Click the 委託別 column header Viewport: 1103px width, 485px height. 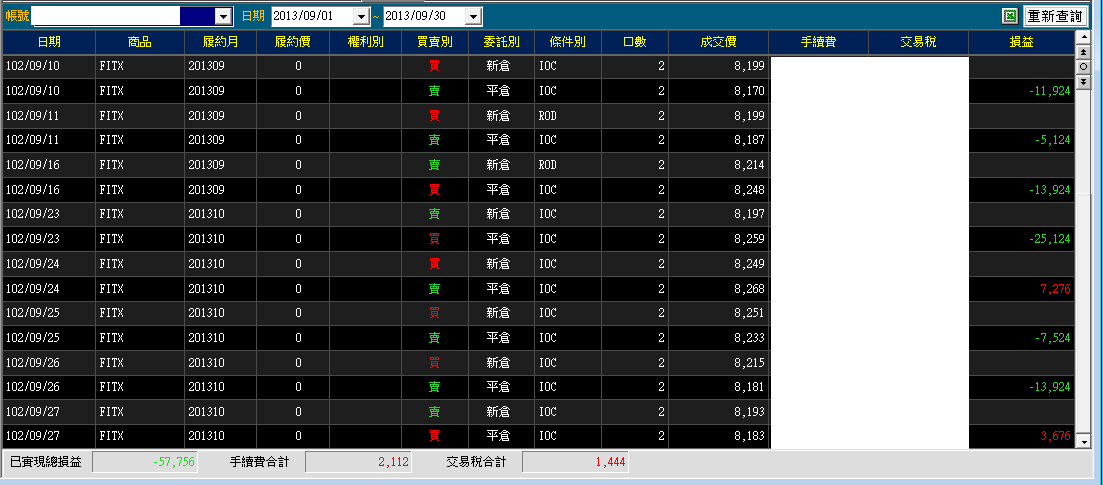coord(502,42)
